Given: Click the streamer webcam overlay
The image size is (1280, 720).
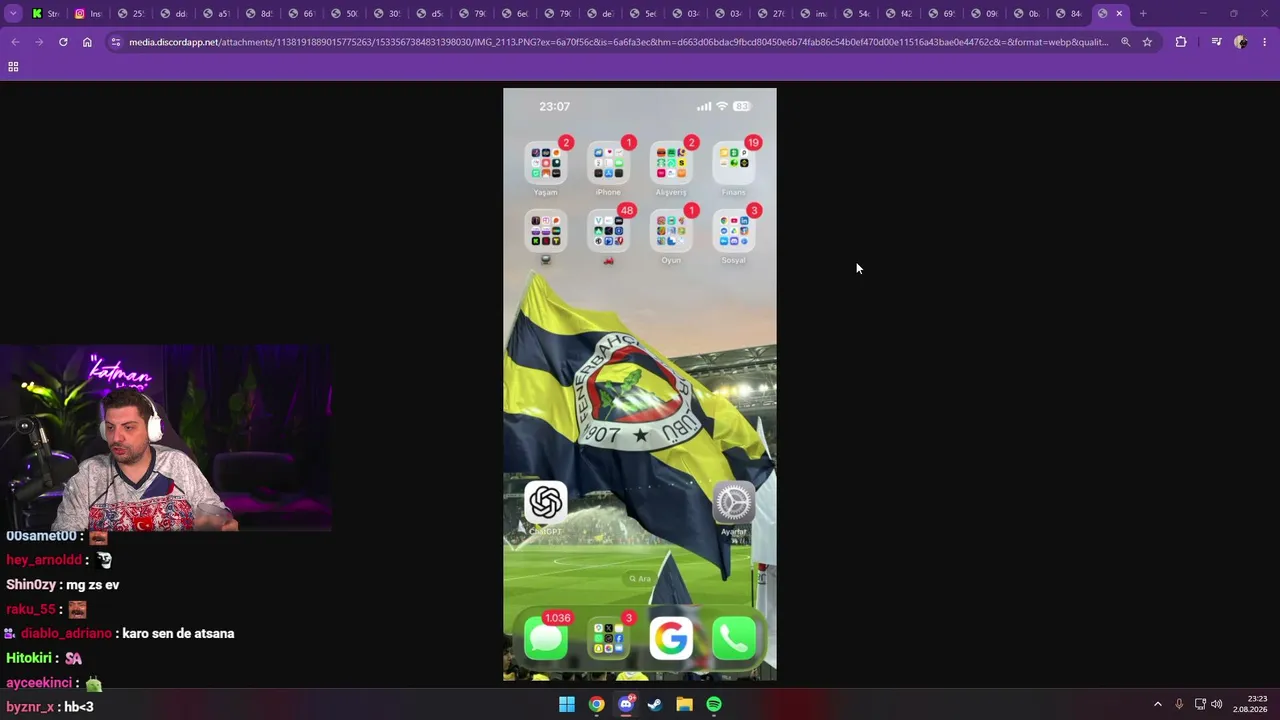Looking at the screenshot, I should click(166, 438).
